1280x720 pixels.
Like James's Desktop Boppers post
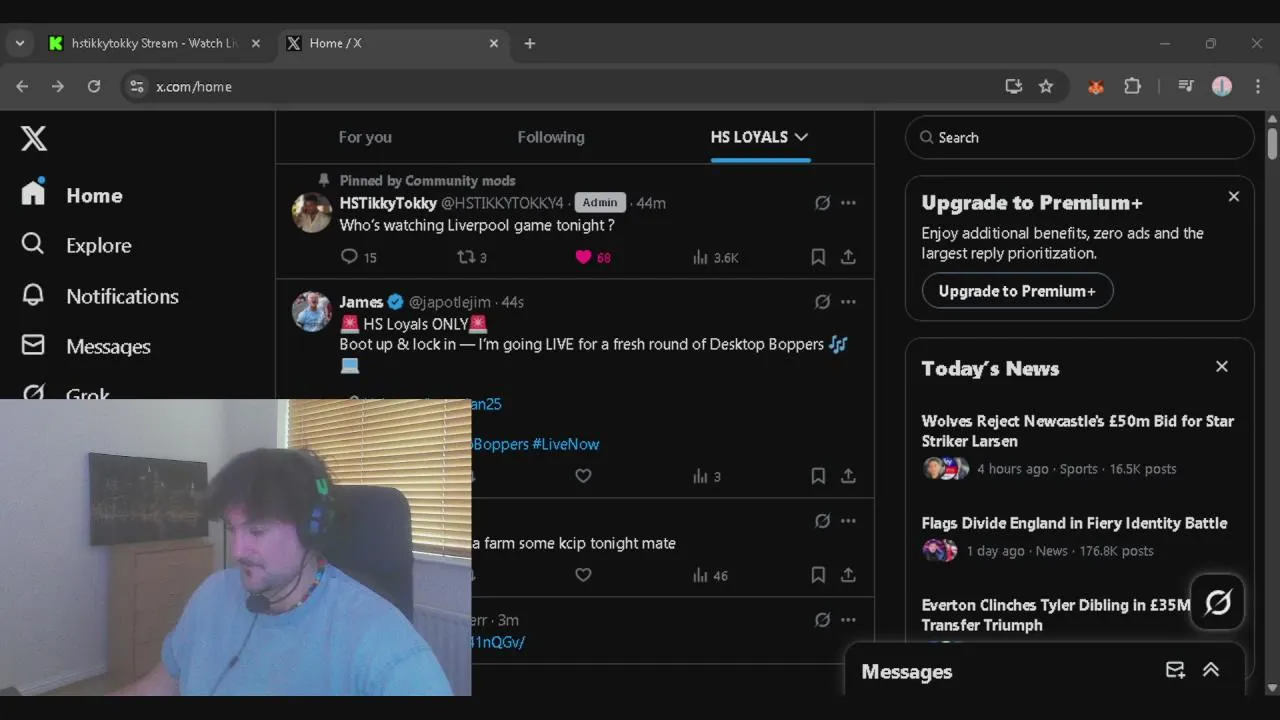point(583,476)
